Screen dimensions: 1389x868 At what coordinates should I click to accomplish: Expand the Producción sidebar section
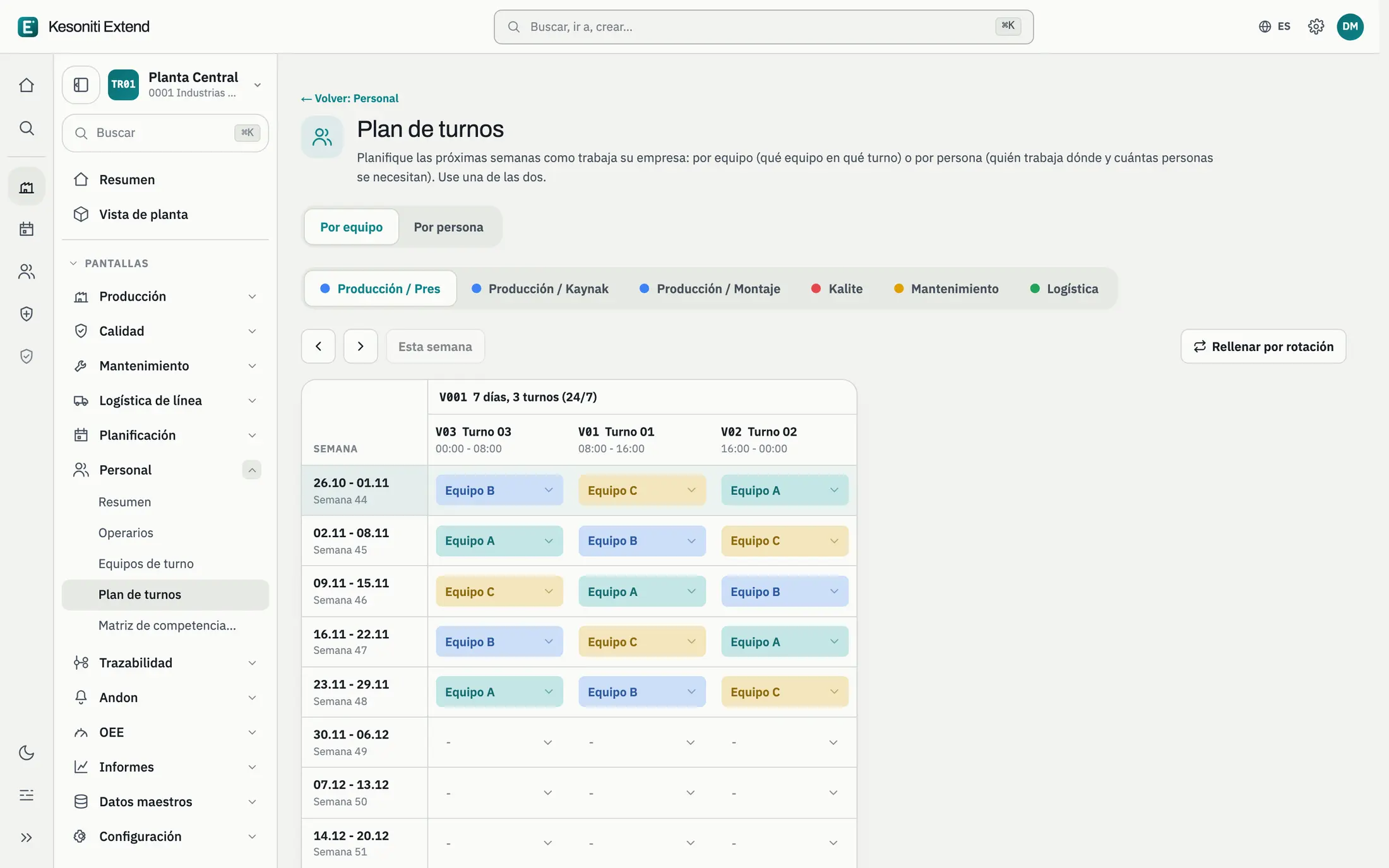click(x=165, y=297)
